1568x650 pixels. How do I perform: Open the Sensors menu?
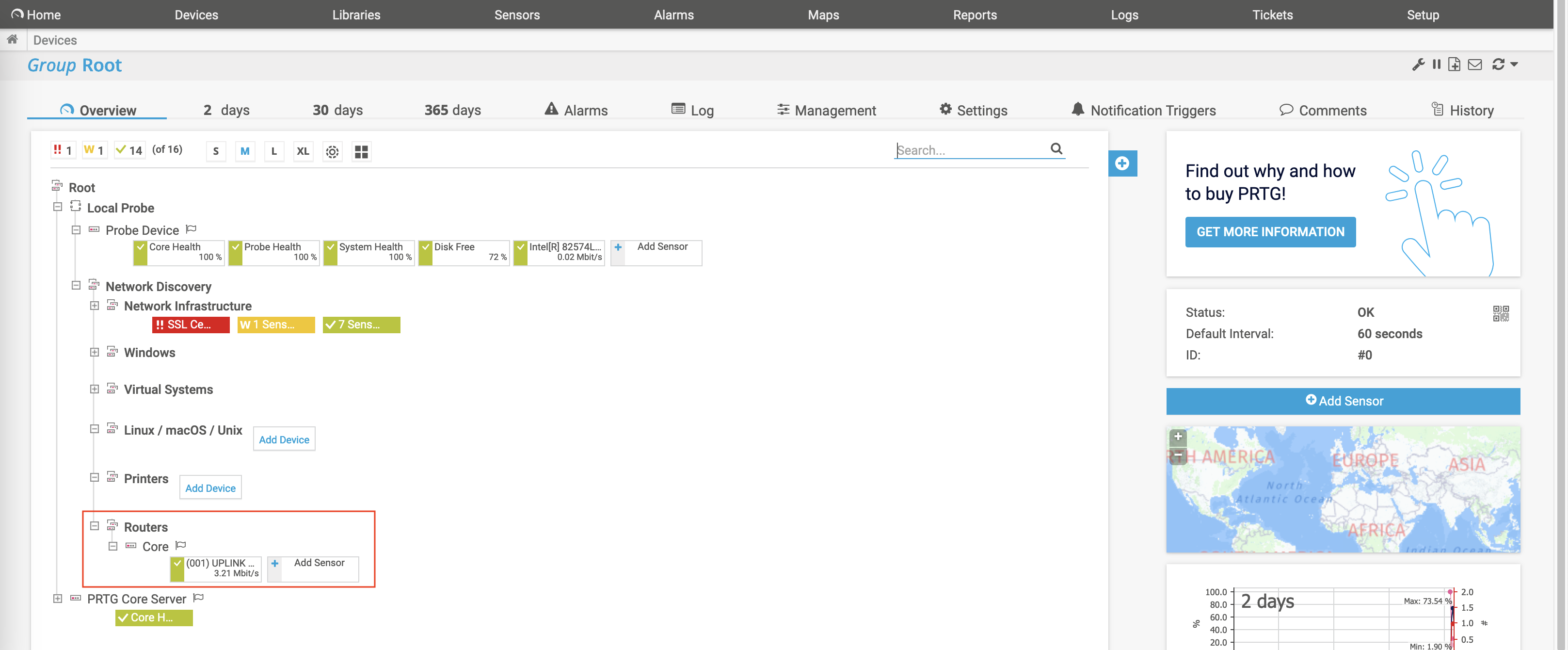coord(516,15)
